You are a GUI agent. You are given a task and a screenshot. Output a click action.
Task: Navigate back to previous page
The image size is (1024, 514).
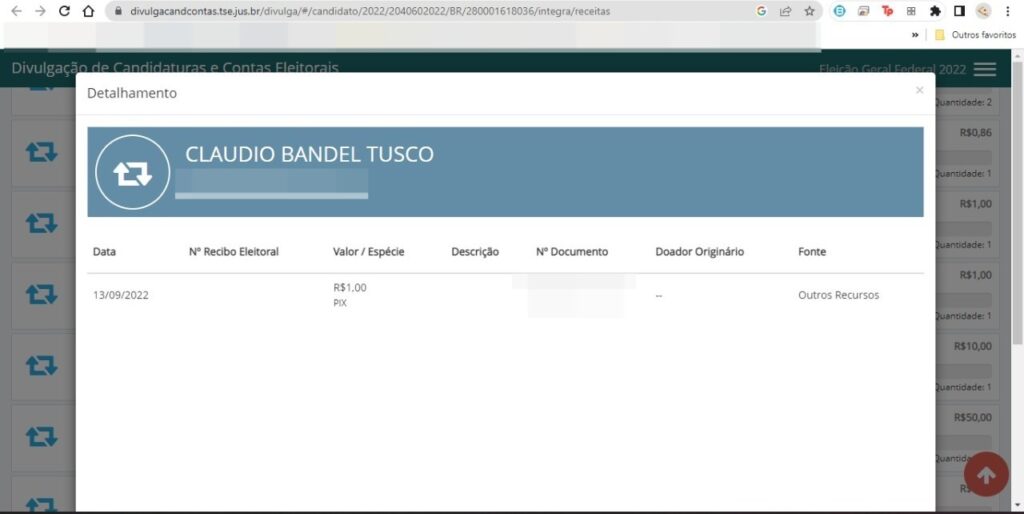click(16, 11)
